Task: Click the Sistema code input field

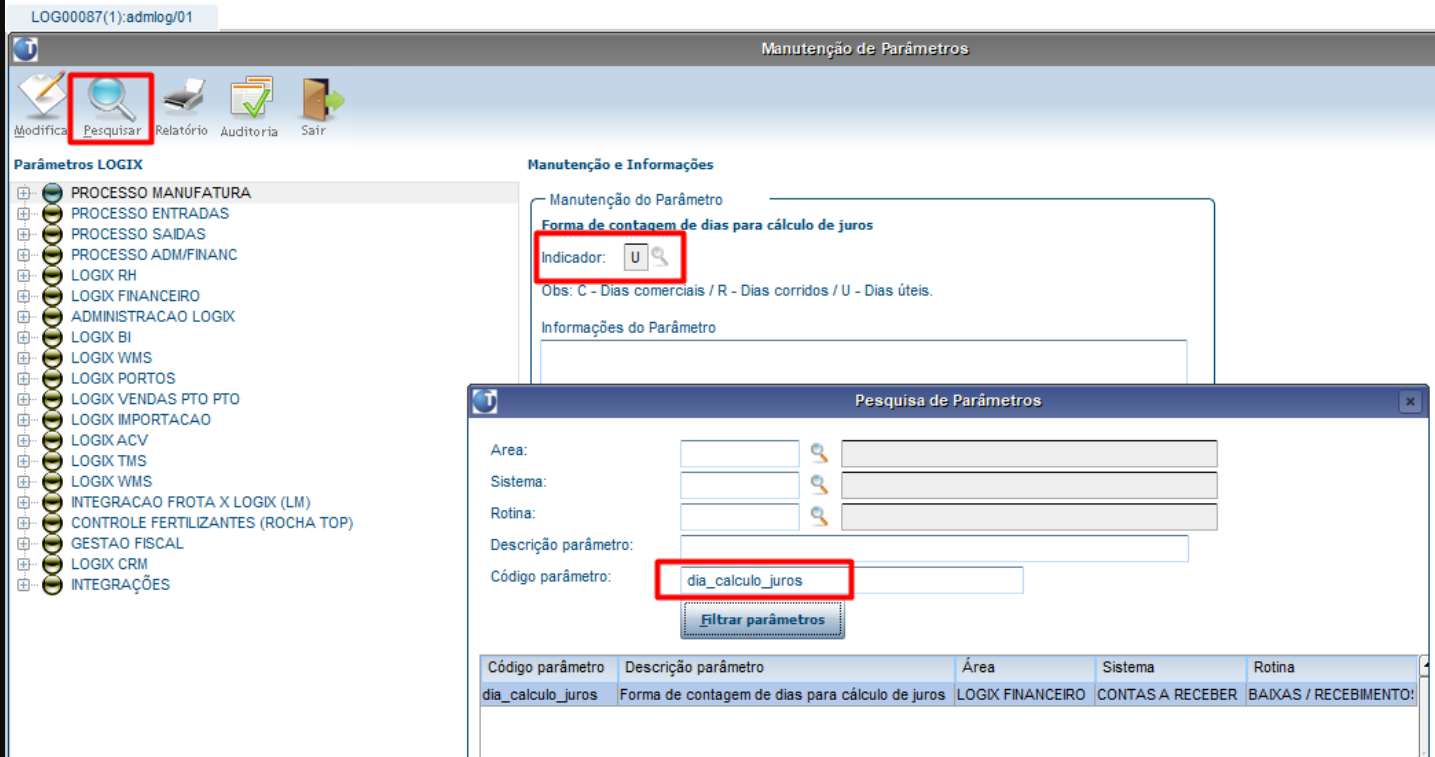Action: click(x=740, y=485)
